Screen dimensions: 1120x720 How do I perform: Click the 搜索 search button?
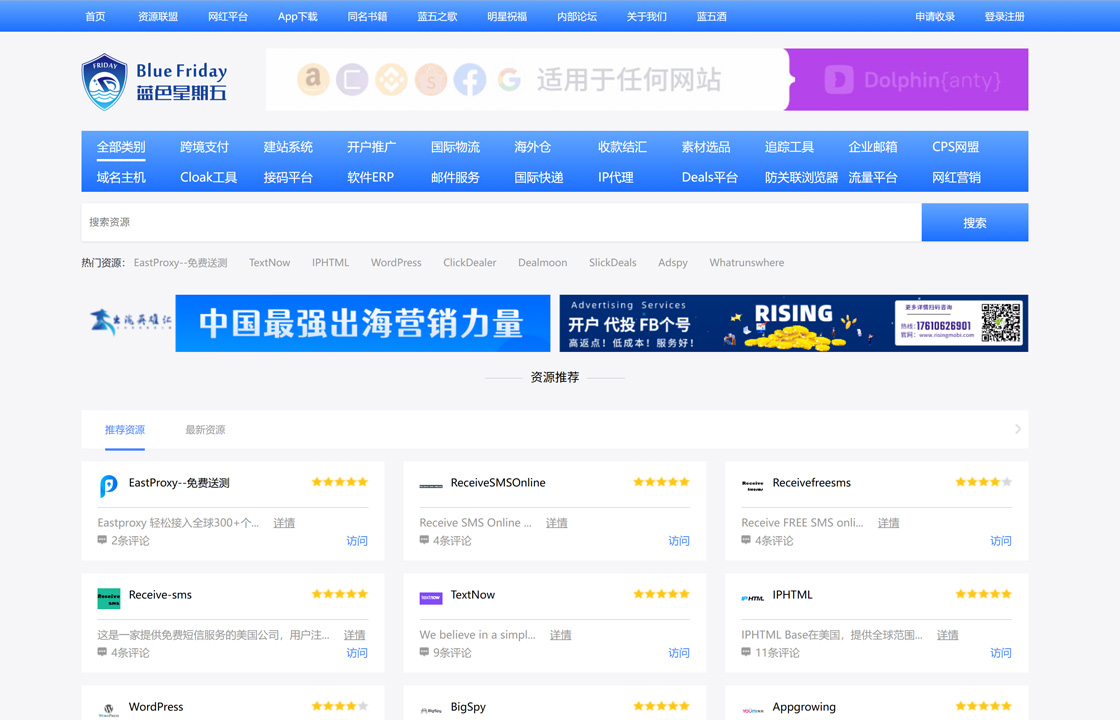click(x=975, y=222)
